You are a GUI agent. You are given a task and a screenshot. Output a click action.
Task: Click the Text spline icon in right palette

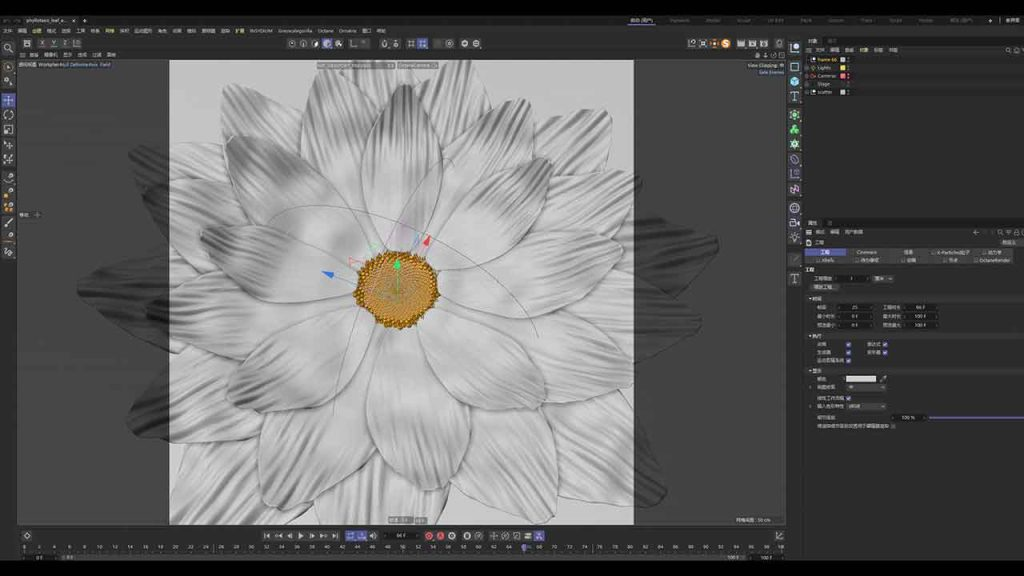(795, 97)
